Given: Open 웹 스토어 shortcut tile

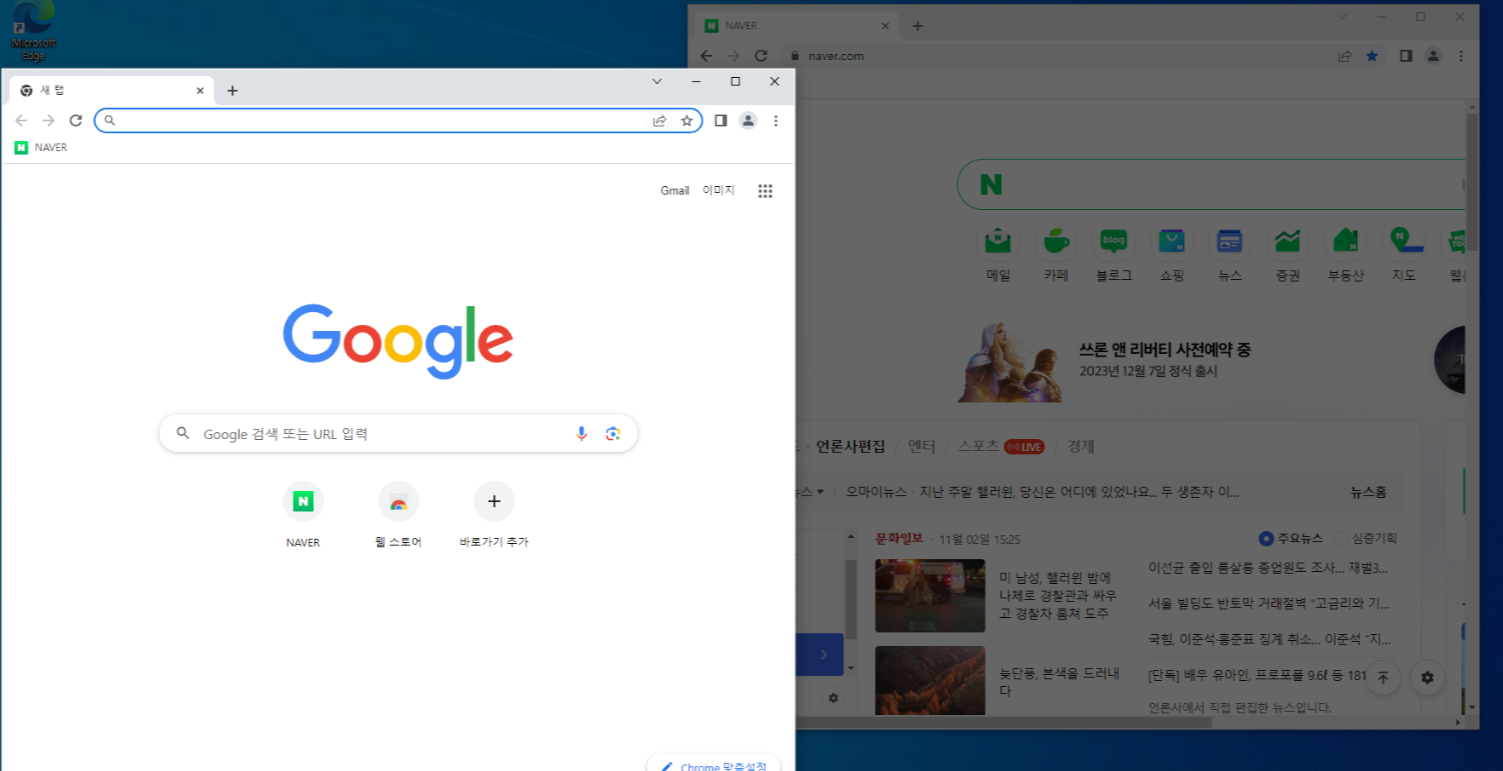Looking at the screenshot, I should pos(398,515).
